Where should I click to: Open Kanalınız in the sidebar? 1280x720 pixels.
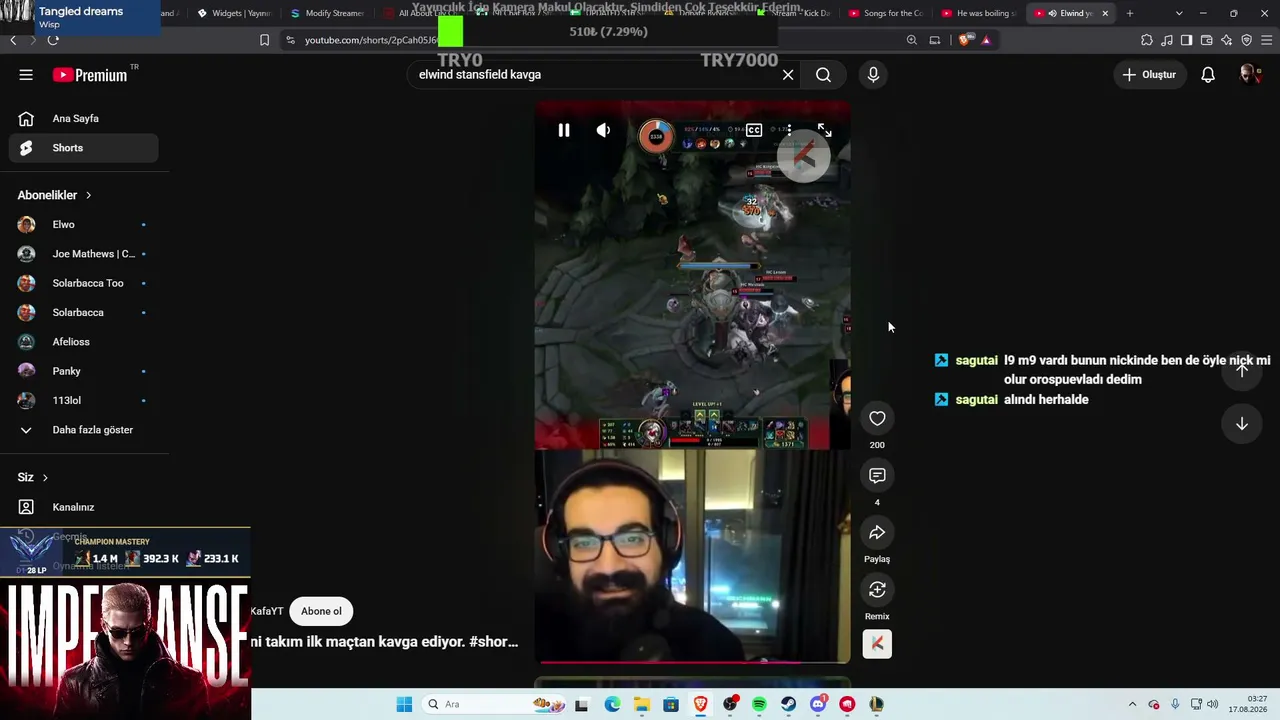coord(84,507)
